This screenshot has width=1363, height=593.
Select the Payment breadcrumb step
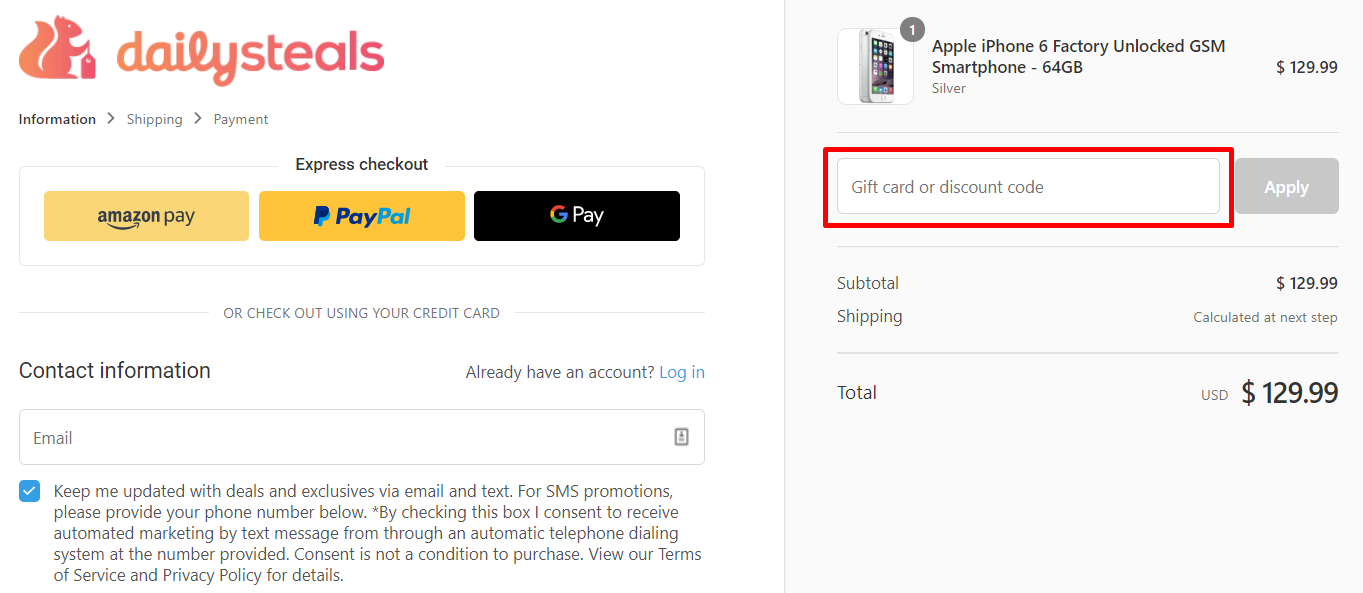(240, 118)
